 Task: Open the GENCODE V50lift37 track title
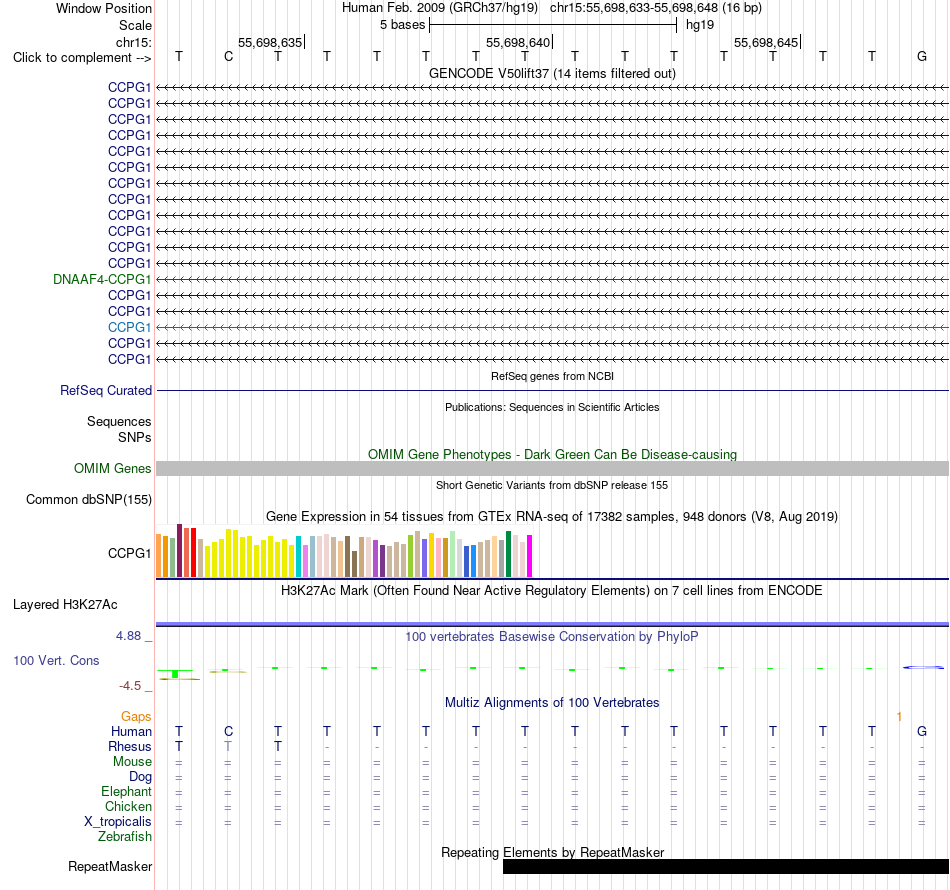[552, 73]
